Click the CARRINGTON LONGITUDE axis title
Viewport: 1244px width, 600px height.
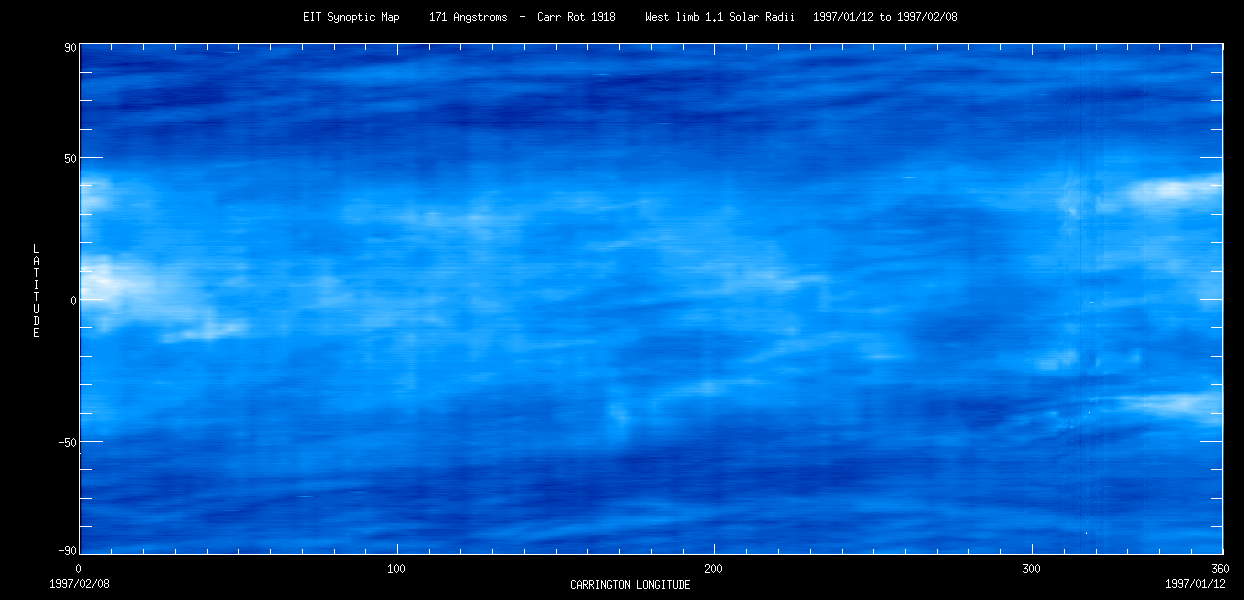pos(630,584)
